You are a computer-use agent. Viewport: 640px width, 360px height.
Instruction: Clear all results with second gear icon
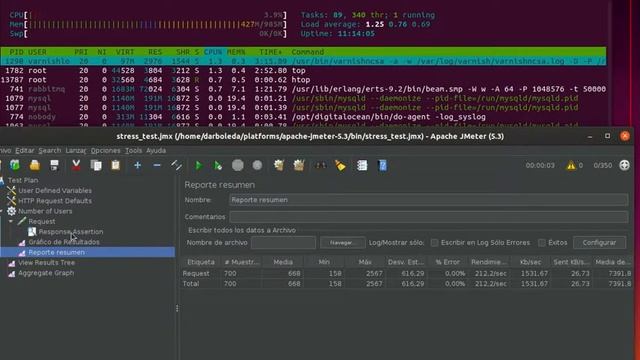(299, 165)
